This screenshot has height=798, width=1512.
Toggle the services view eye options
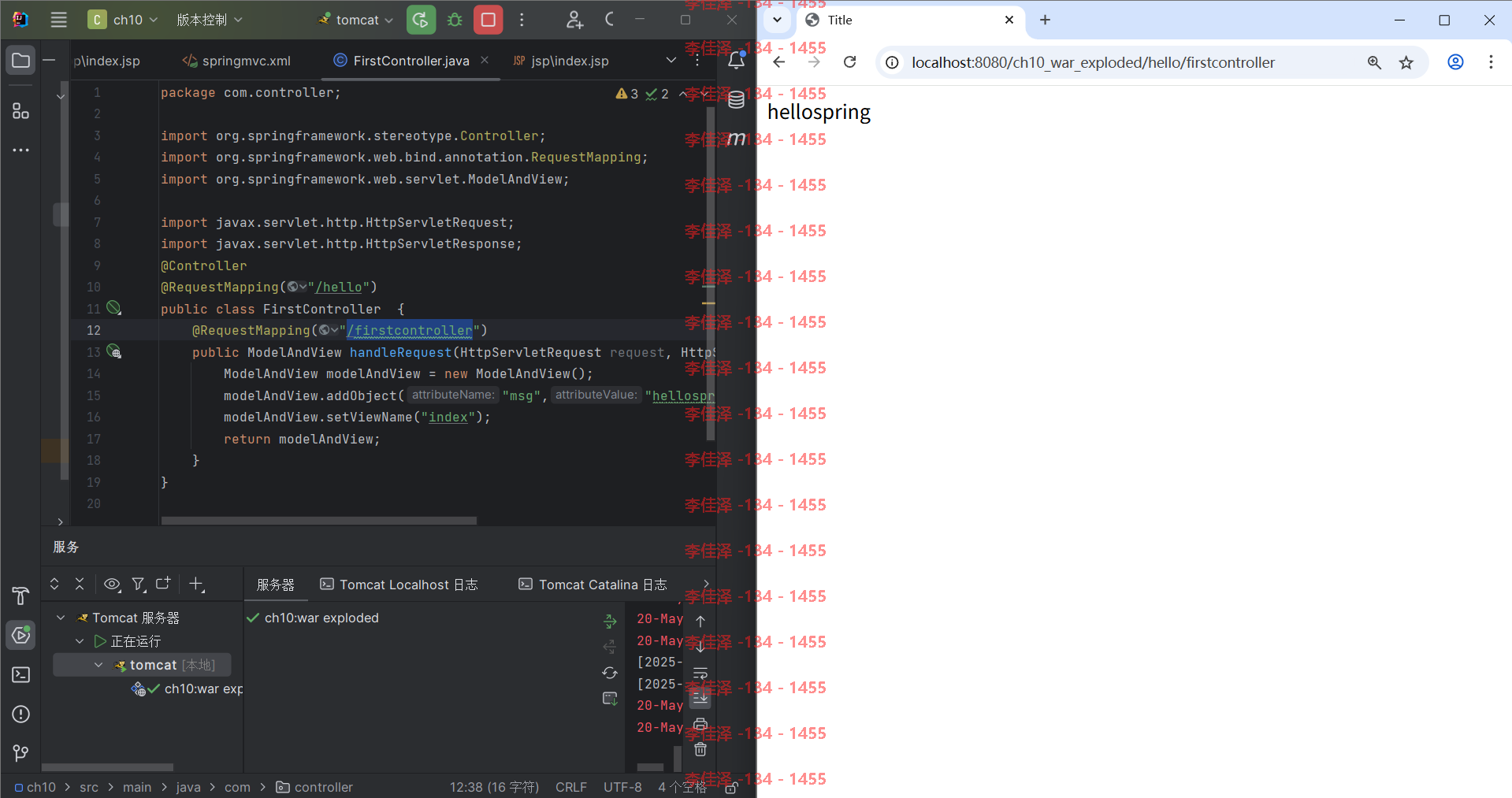pos(112,584)
